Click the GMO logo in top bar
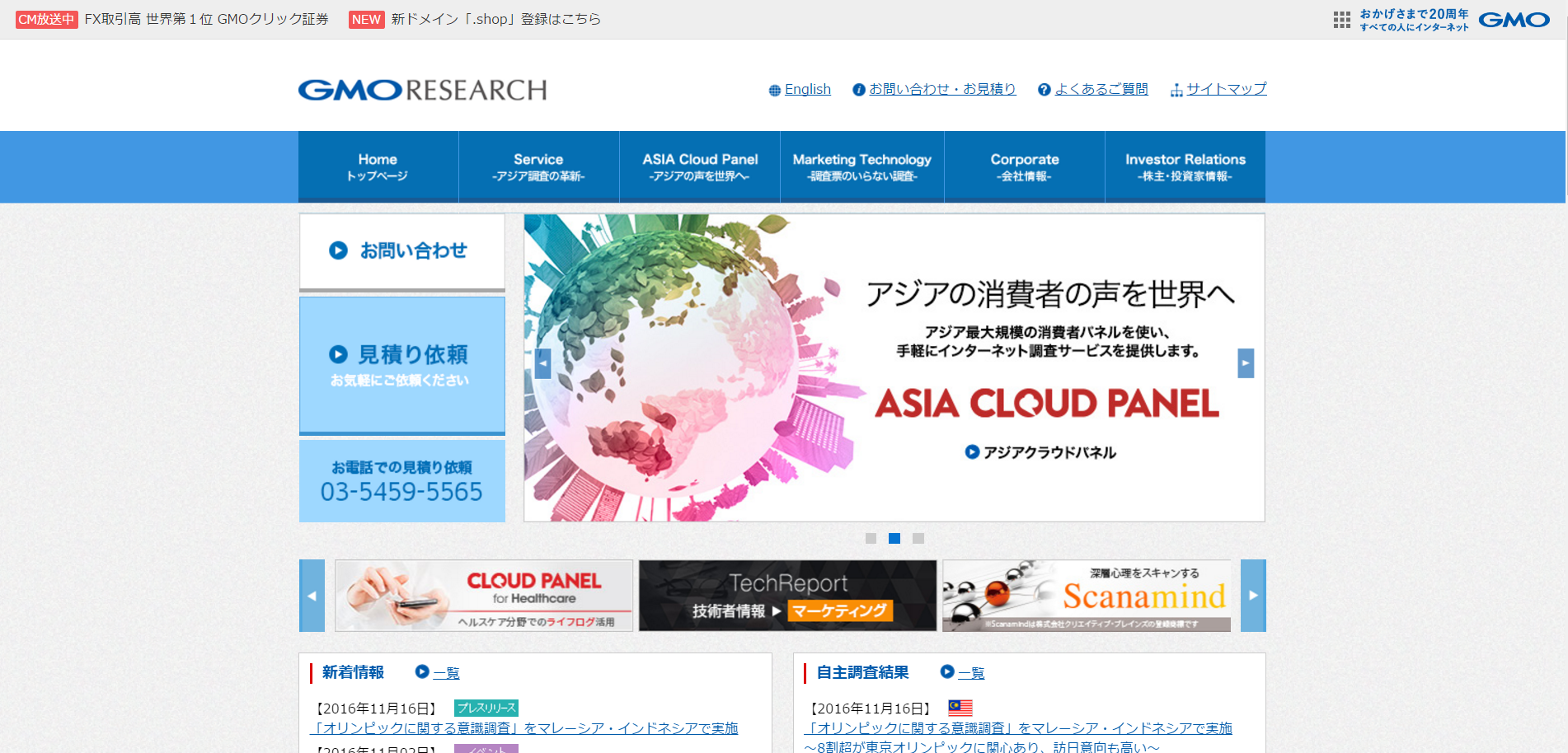This screenshot has width=1568, height=753. 1514,20
